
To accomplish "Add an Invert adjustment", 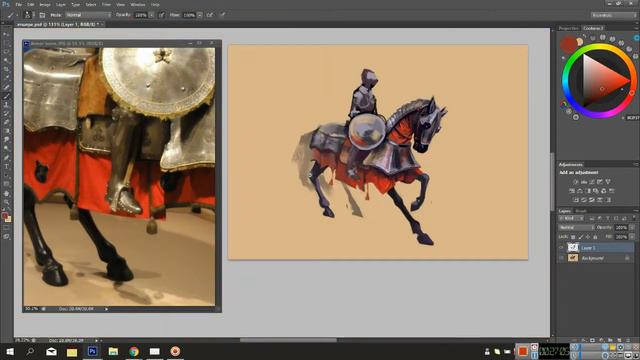I will (x=576, y=200).
